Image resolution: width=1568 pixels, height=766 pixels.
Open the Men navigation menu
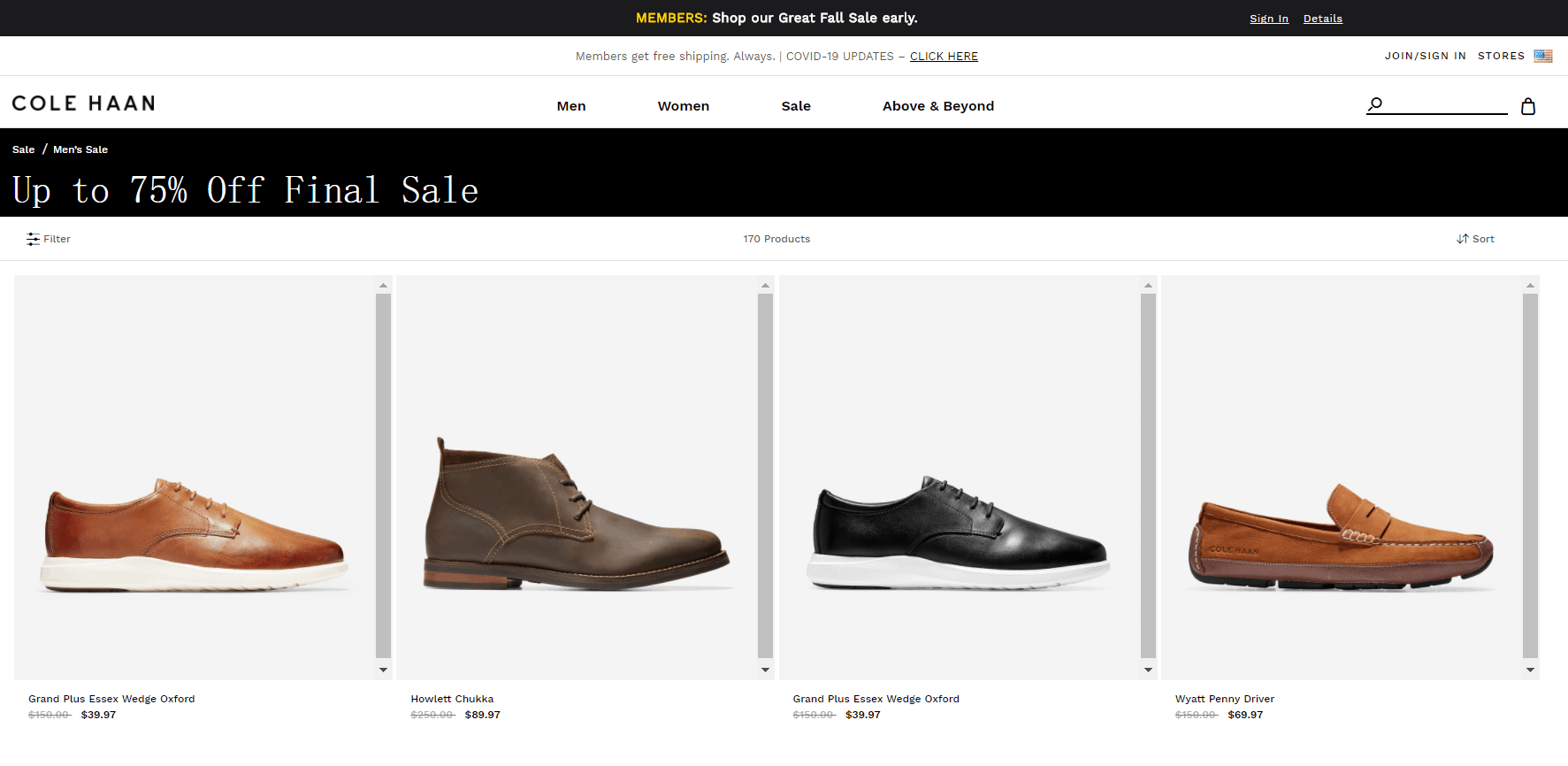tap(571, 106)
